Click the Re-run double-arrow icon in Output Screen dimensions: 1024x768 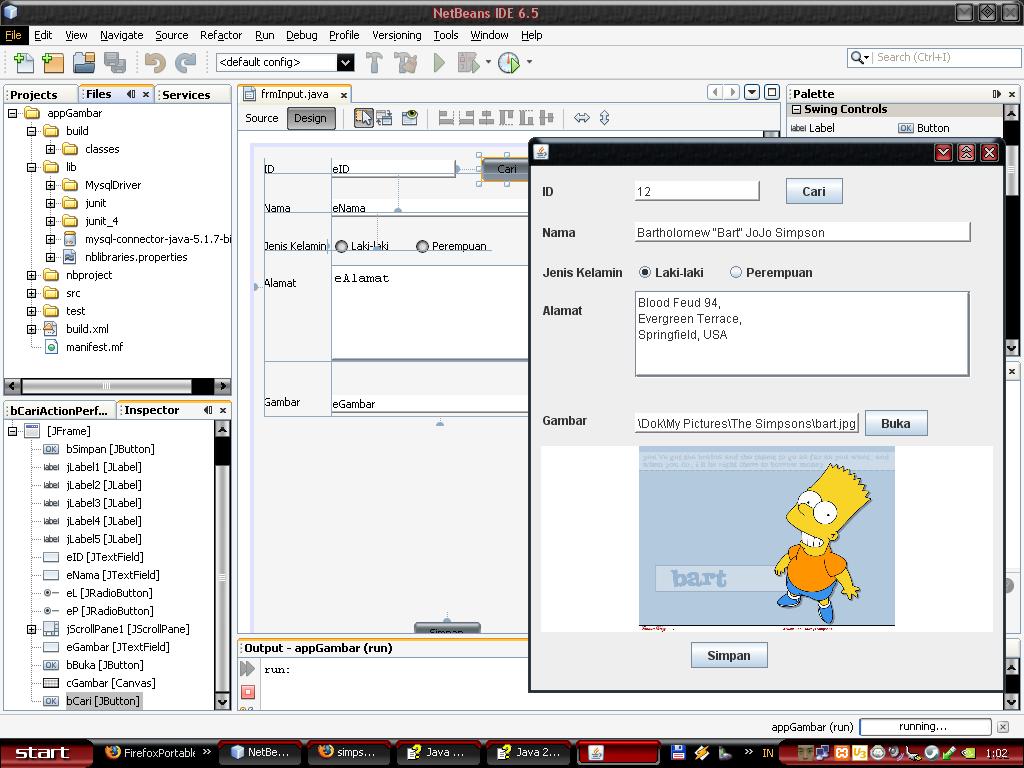(x=248, y=669)
